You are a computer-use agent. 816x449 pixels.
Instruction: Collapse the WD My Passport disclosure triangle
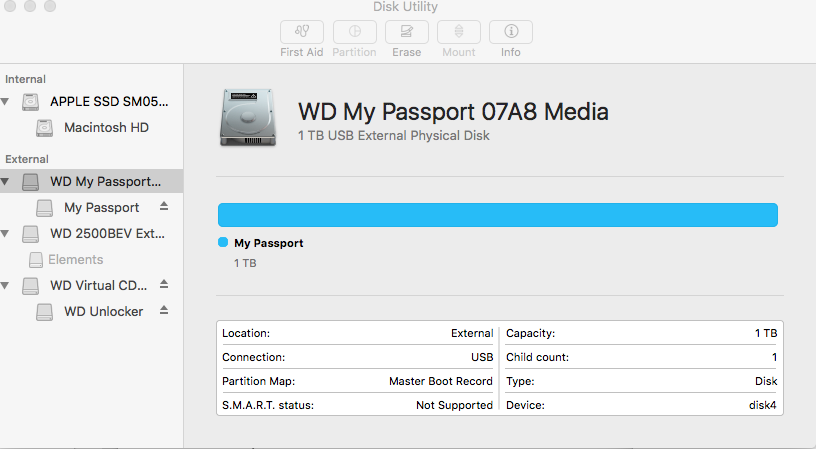pos(7,182)
